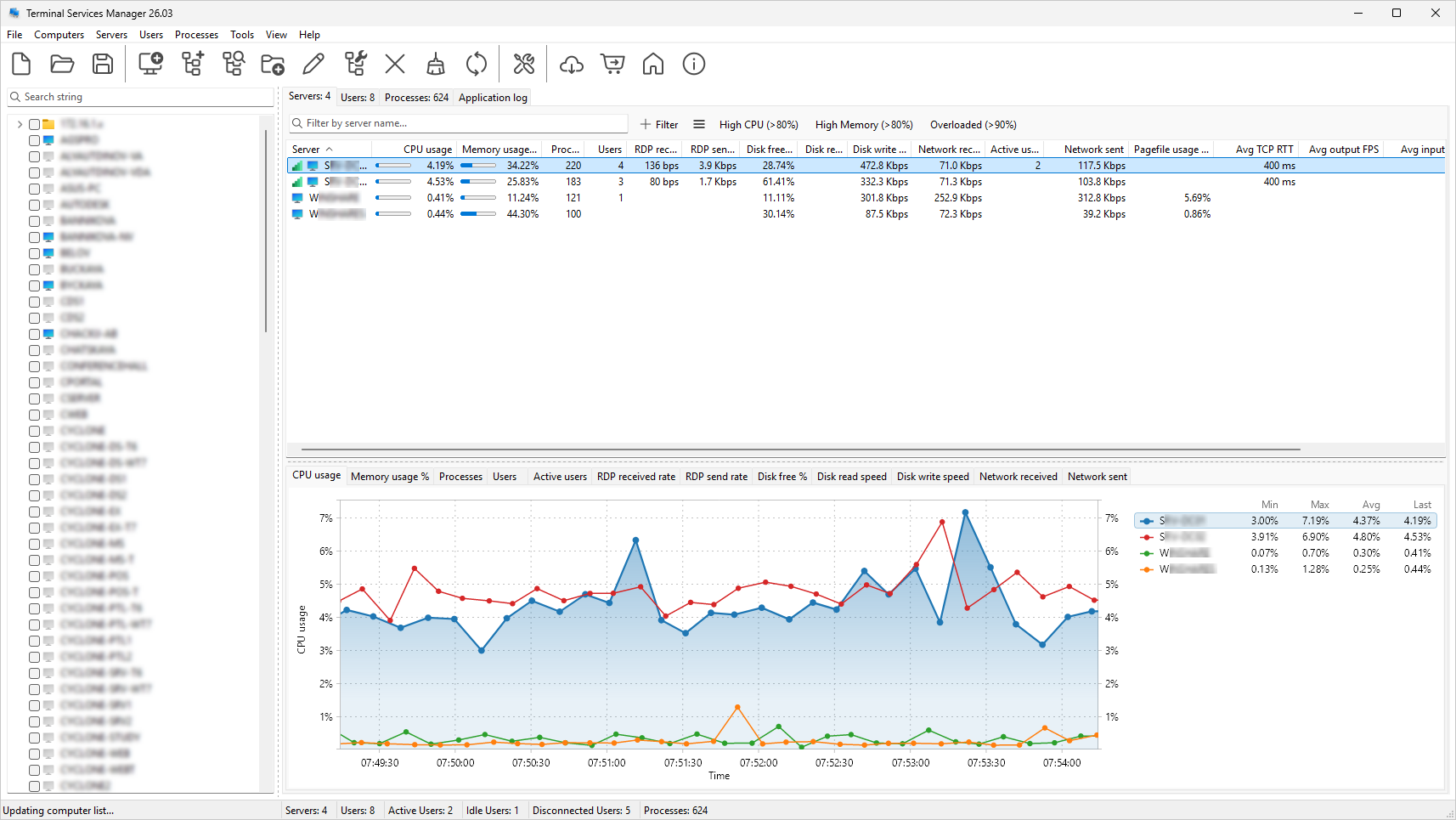Open settings via wrench-and-screwdriver icon
Viewport: 1456px width, 820px height.
click(524, 65)
